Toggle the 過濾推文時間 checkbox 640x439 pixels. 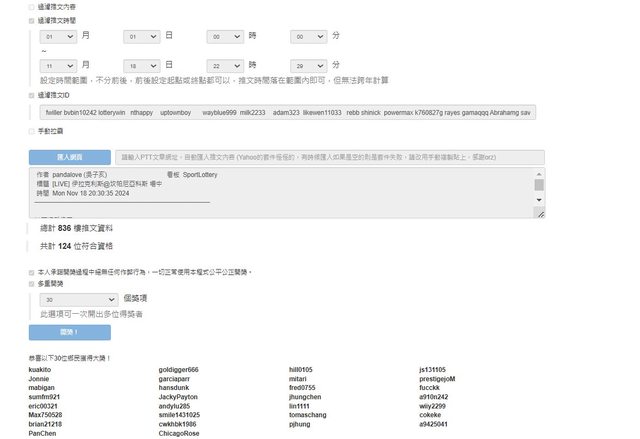click(30, 19)
